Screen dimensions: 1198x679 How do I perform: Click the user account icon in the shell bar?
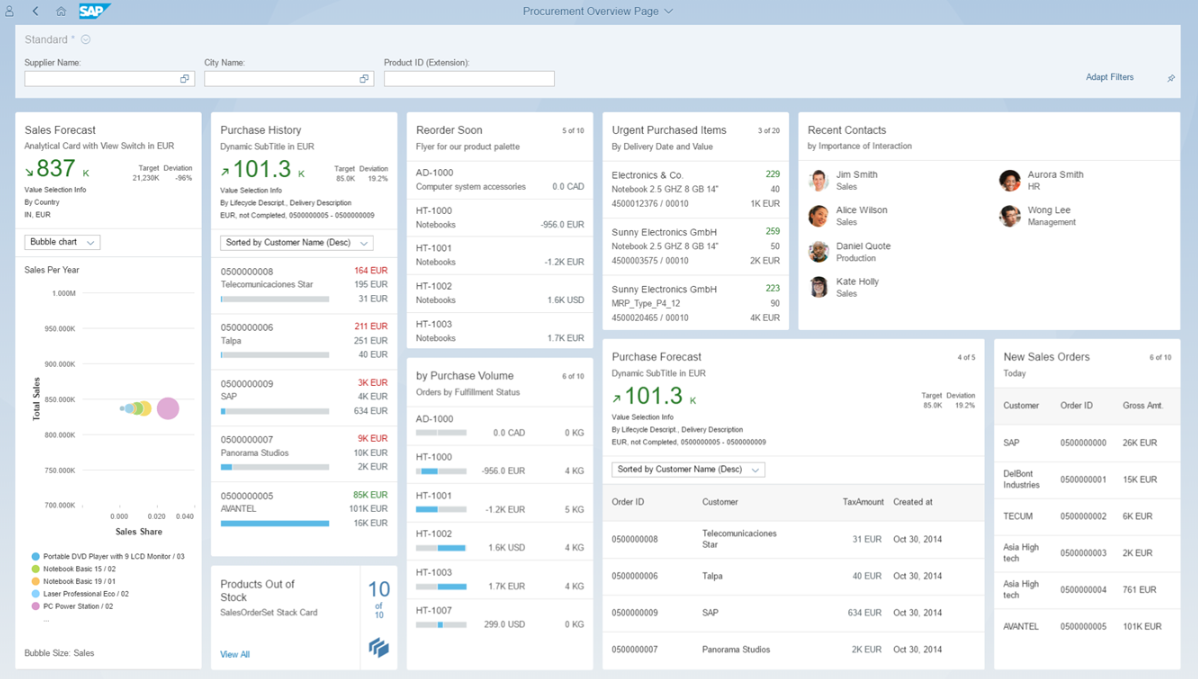click(x=9, y=10)
